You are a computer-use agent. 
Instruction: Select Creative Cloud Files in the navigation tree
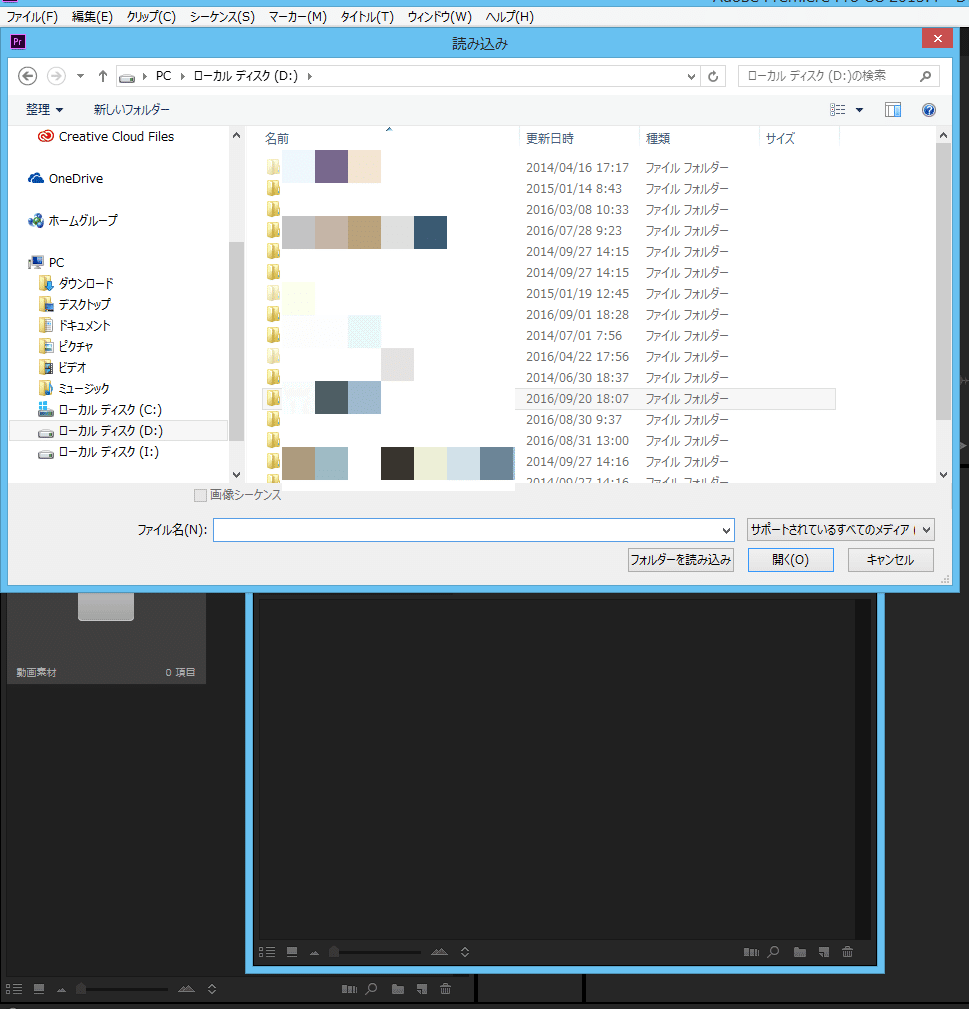(x=106, y=136)
